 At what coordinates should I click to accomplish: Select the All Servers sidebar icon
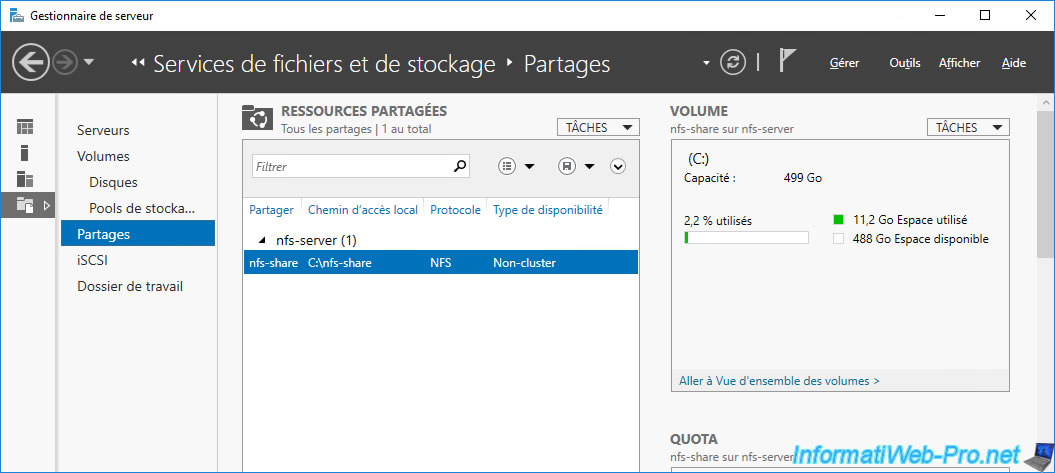click(25, 180)
